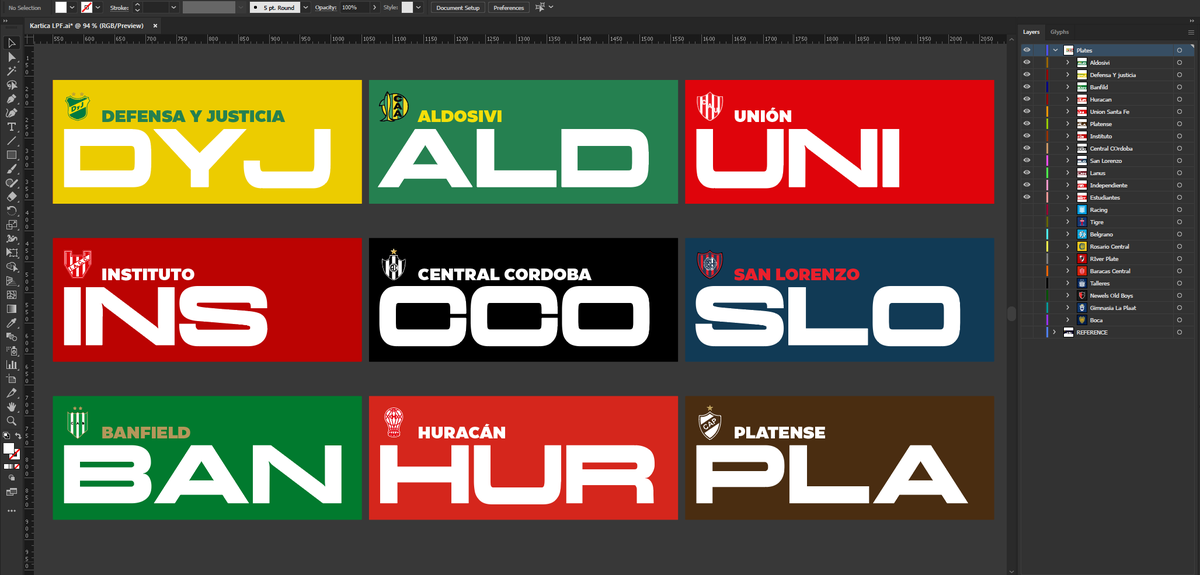Expand the REFERENCE layer
1200x575 pixels.
[1055, 332]
